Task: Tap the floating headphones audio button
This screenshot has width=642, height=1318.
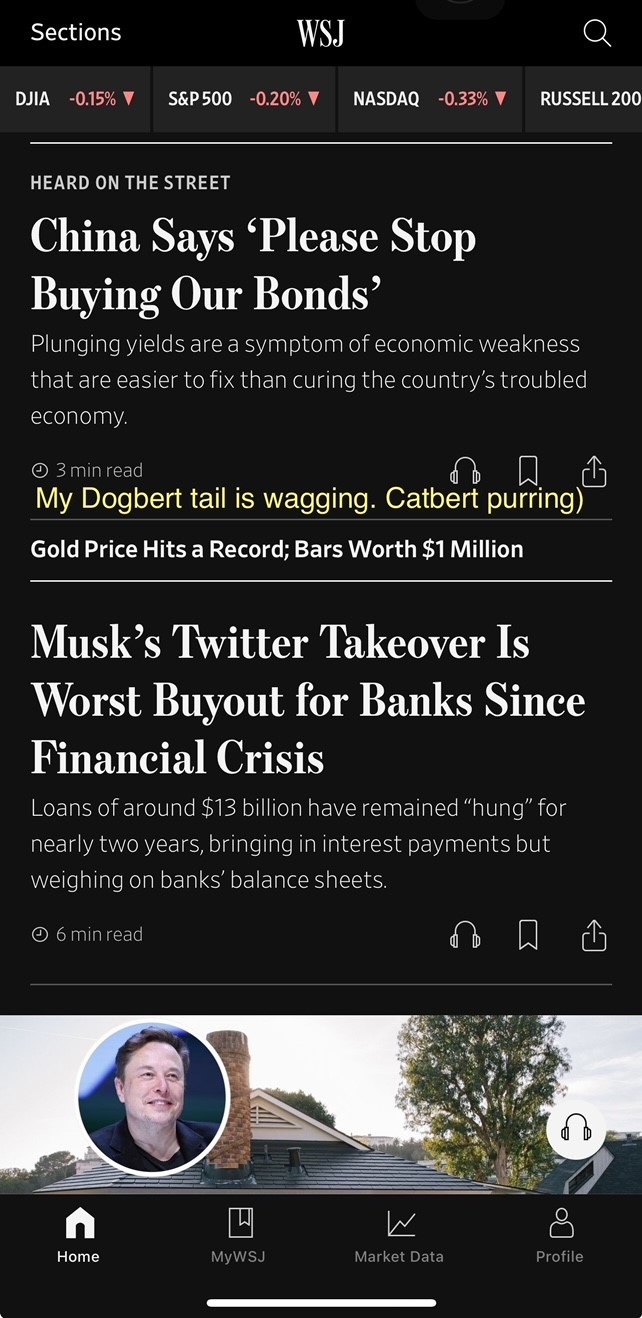Action: (x=576, y=1131)
